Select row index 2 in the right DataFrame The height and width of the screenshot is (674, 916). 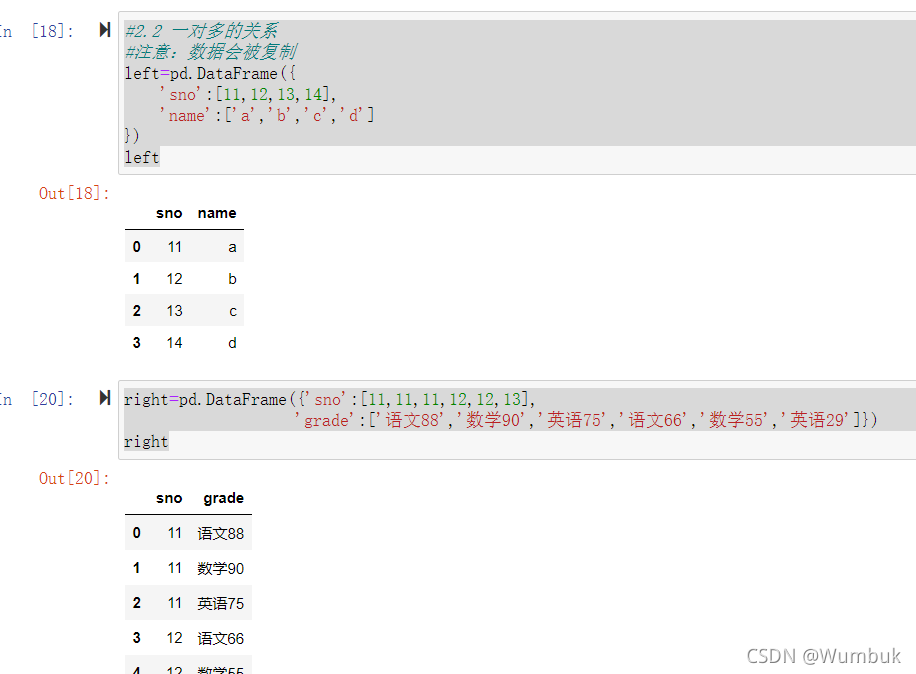(x=136, y=602)
